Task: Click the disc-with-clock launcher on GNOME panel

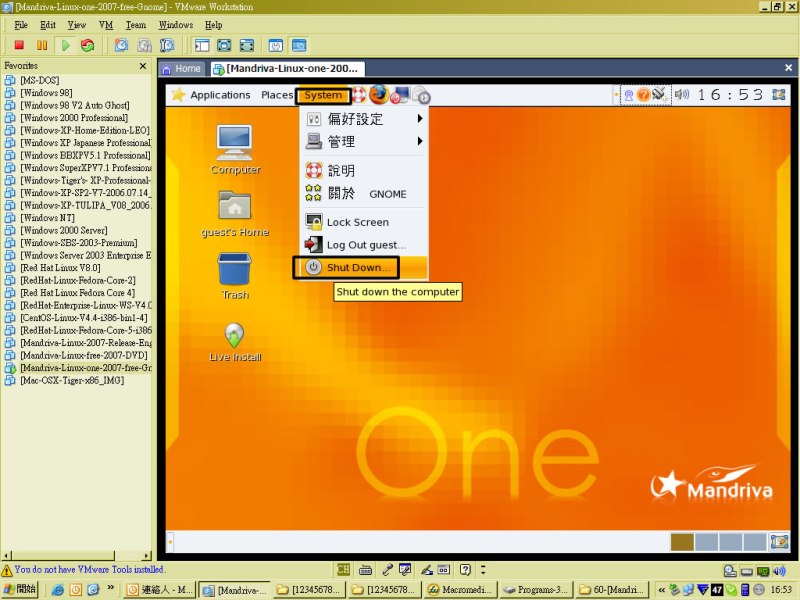Action: (x=421, y=95)
